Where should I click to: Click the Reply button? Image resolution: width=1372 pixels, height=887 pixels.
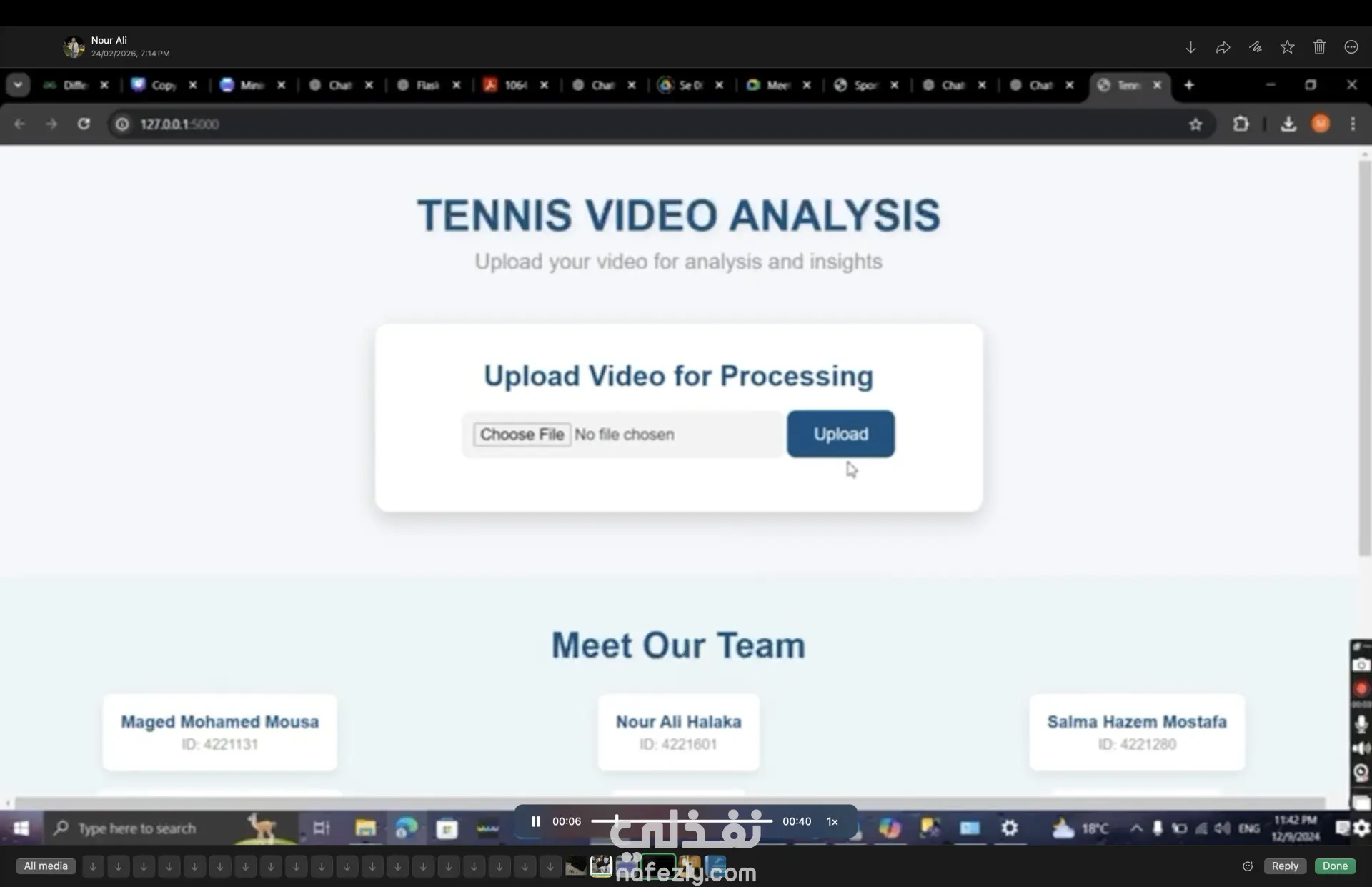[1285, 866]
